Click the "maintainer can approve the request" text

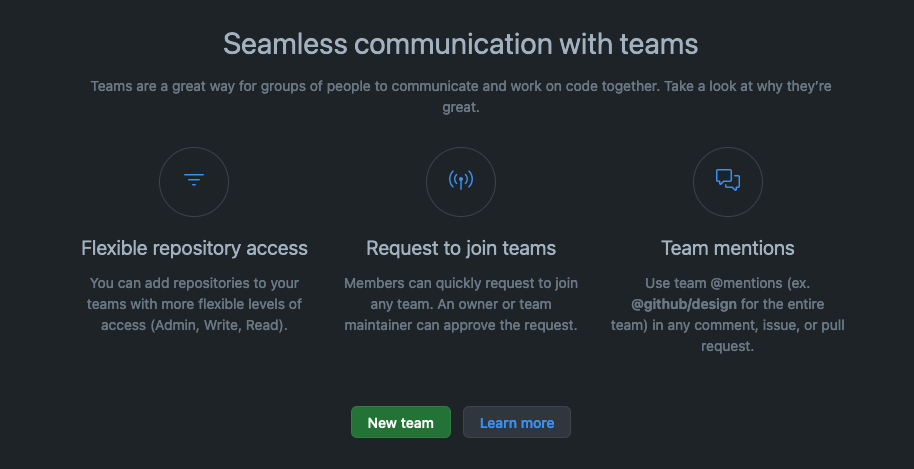tap(461, 325)
